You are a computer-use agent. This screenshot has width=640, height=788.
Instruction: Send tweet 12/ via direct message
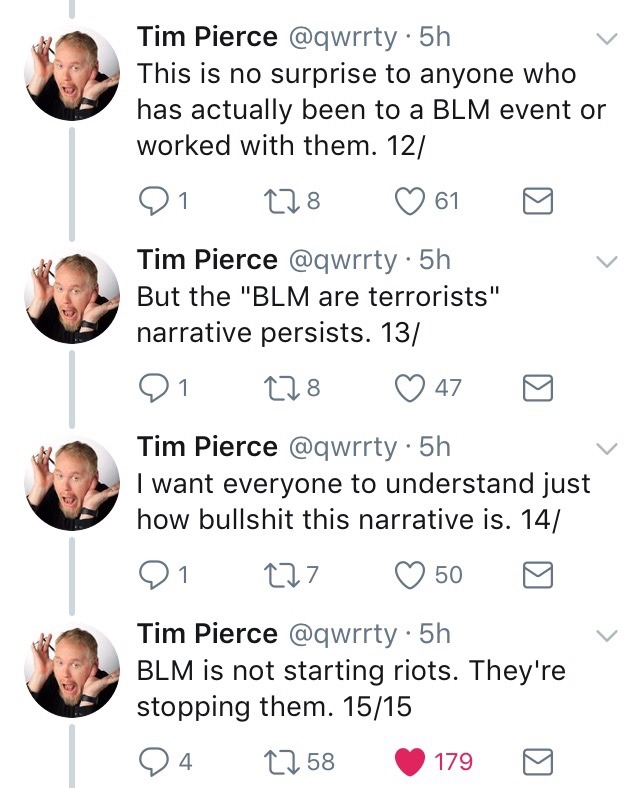tap(539, 201)
